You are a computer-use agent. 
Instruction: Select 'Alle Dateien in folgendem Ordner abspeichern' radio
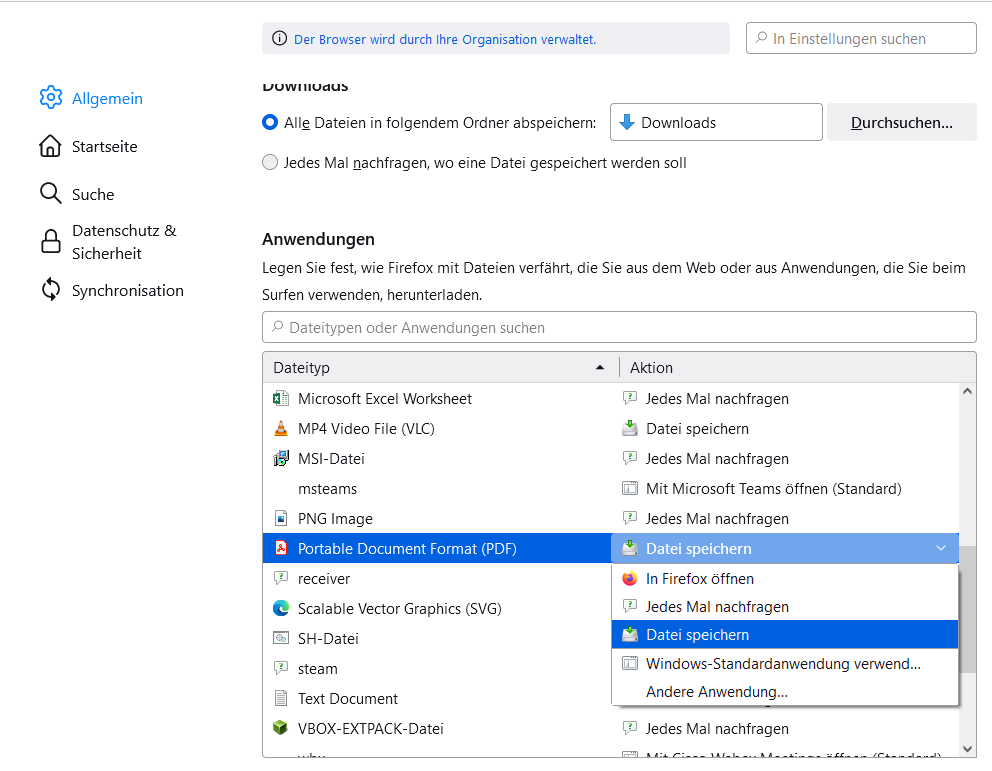[x=270, y=123]
